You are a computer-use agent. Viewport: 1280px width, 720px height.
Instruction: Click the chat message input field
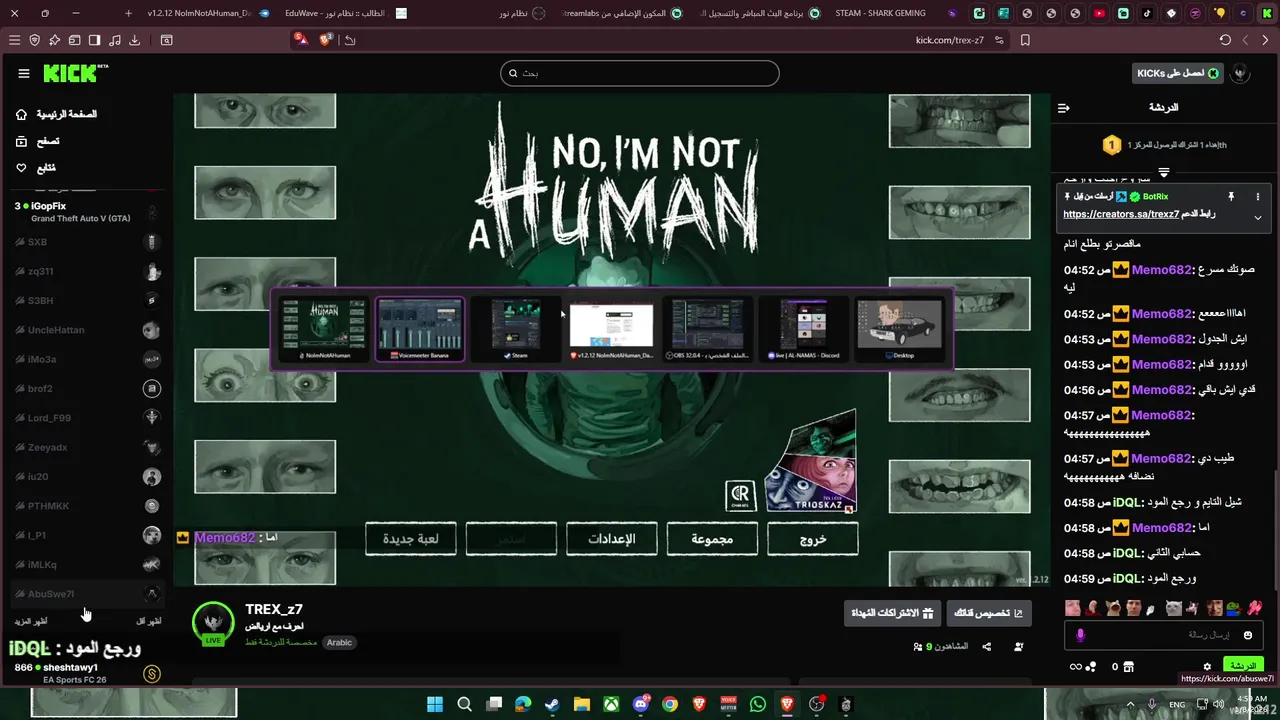coord(1165,635)
